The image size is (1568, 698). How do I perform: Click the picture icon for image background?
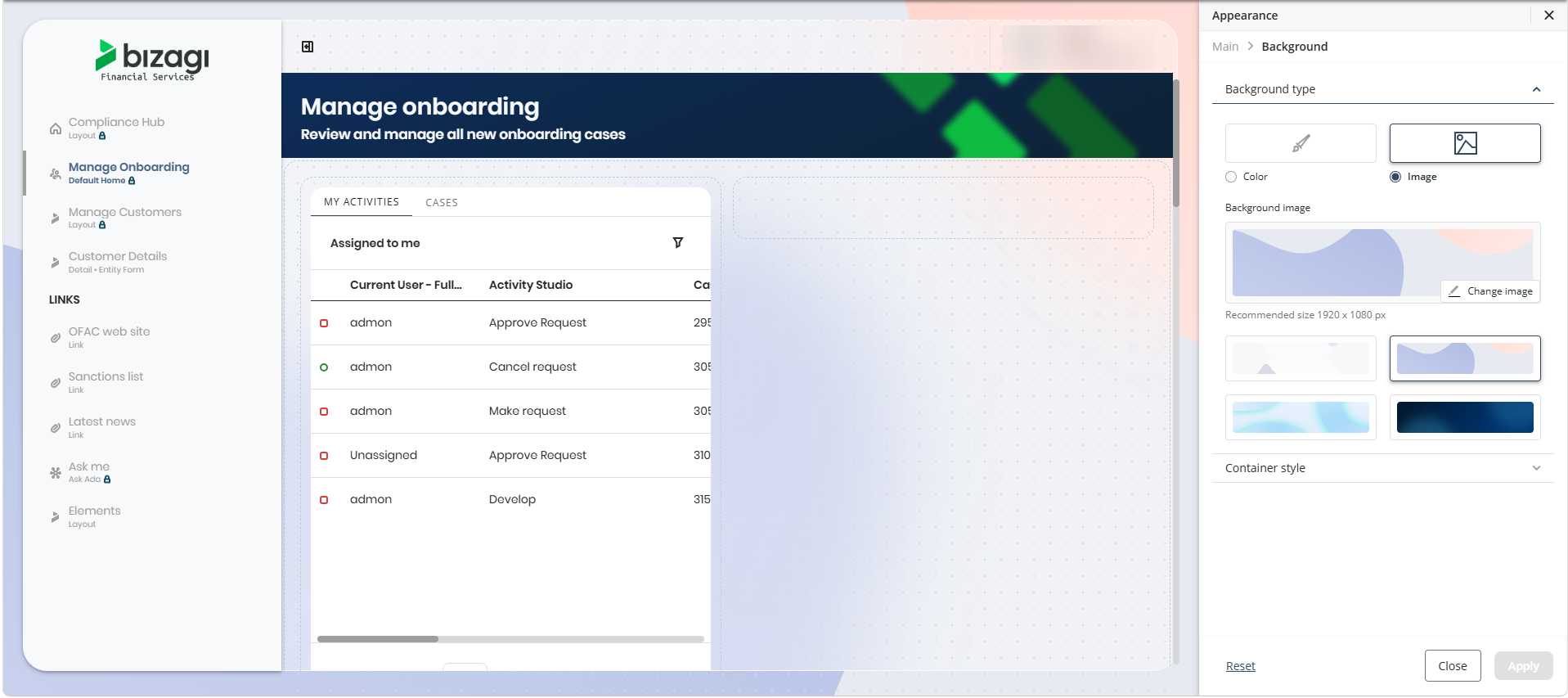1465,143
